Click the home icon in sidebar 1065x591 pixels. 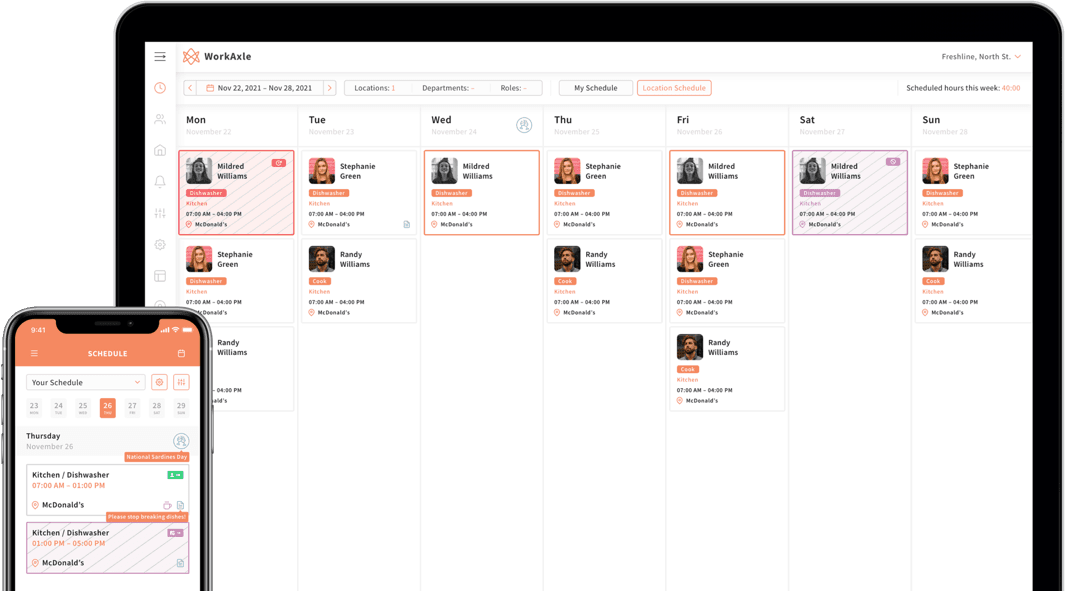(160, 151)
